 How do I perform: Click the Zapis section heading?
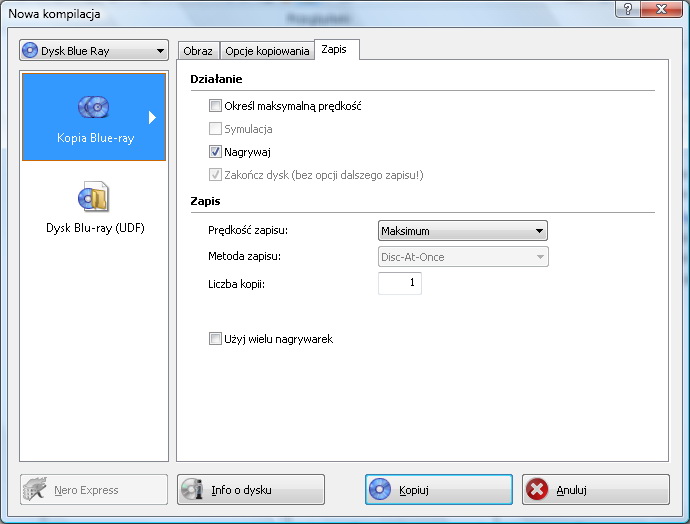pyautogui.click(x=205, y=201)
